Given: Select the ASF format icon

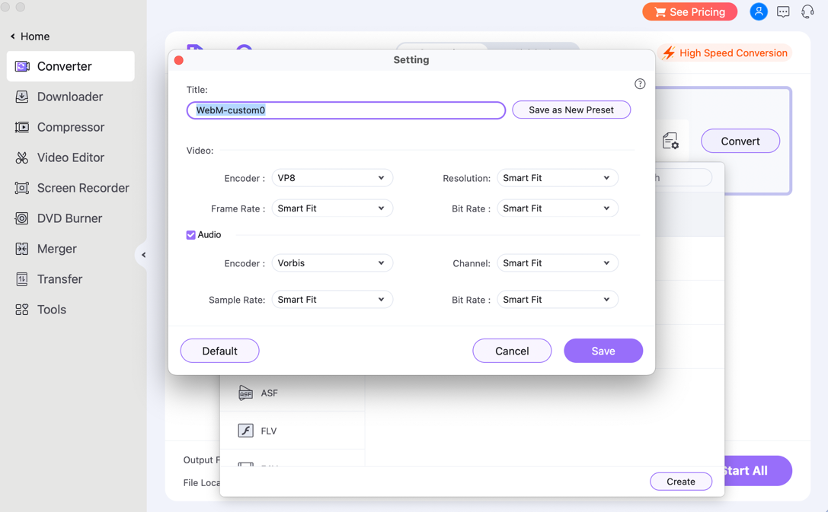Looking at the screenshot, I should pyautogui.click(x=246, y=393).
